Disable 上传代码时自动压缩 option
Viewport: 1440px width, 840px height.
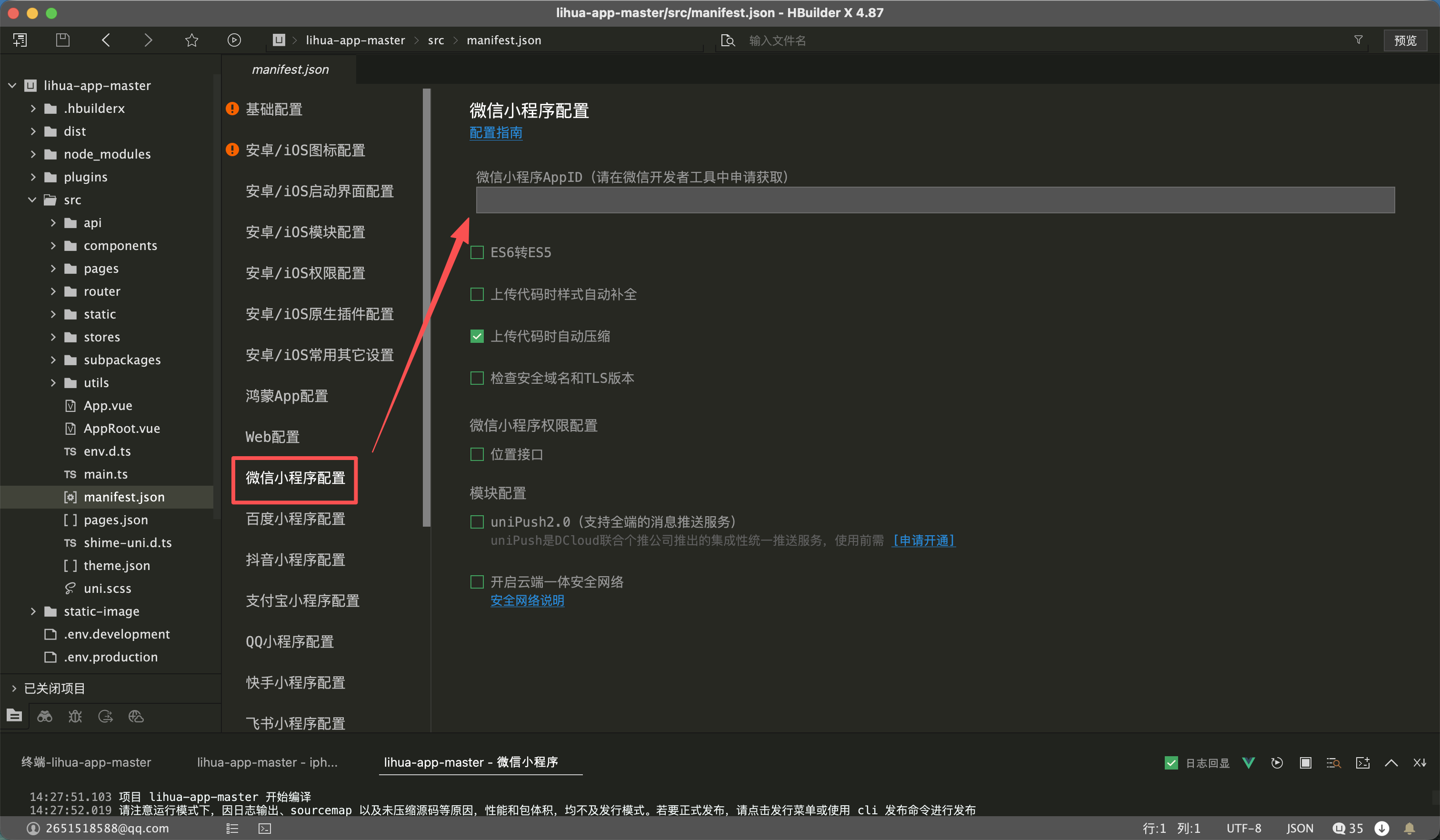[477, 336]
